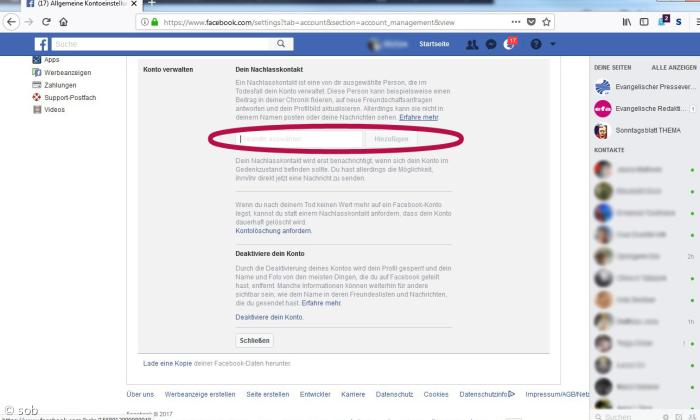Click the address bar URL
This screenshot has width=700, height=420.
point(309,22)
